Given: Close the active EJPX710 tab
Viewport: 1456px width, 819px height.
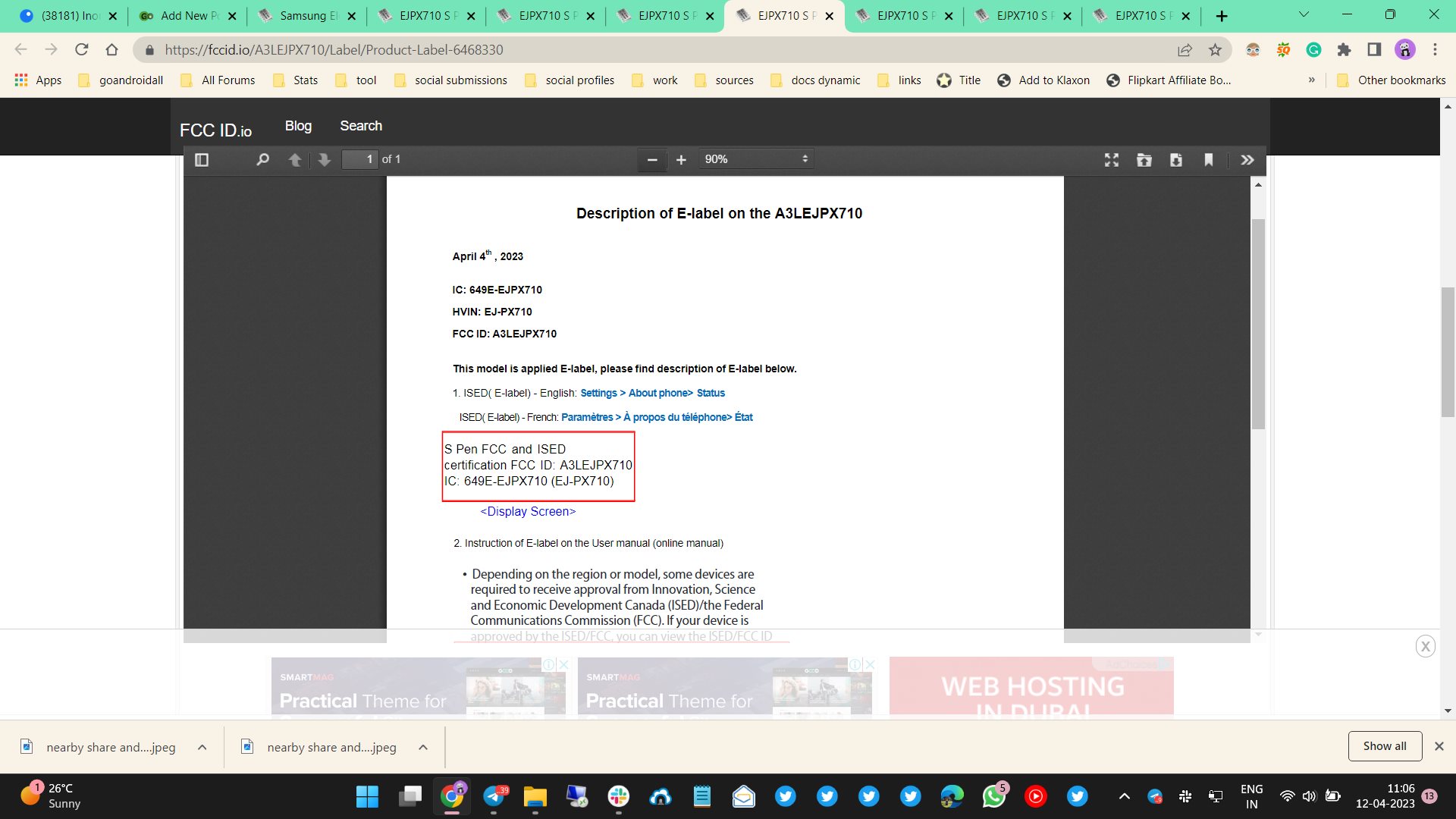Looking at the screenshot, I should tap(830, 16).
